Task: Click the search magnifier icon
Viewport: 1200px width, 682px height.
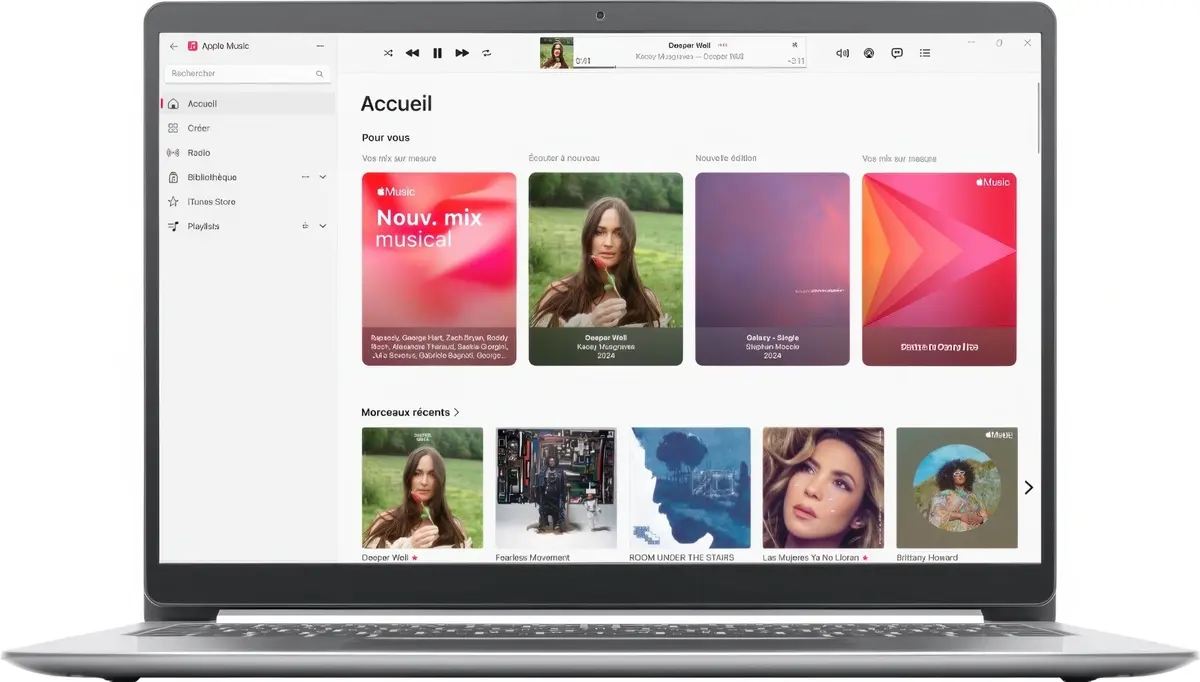Action: pos(320,74)
